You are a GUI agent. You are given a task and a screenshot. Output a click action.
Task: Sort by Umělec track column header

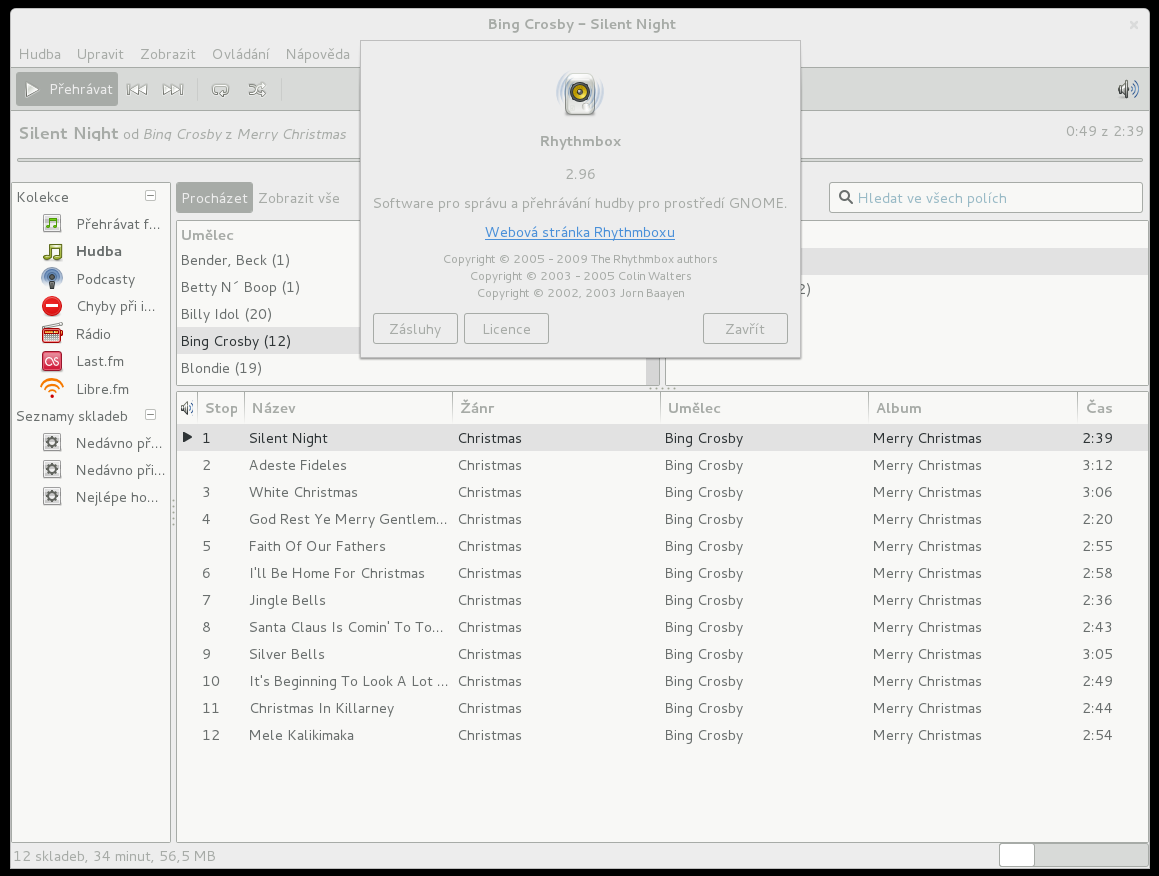764,408
